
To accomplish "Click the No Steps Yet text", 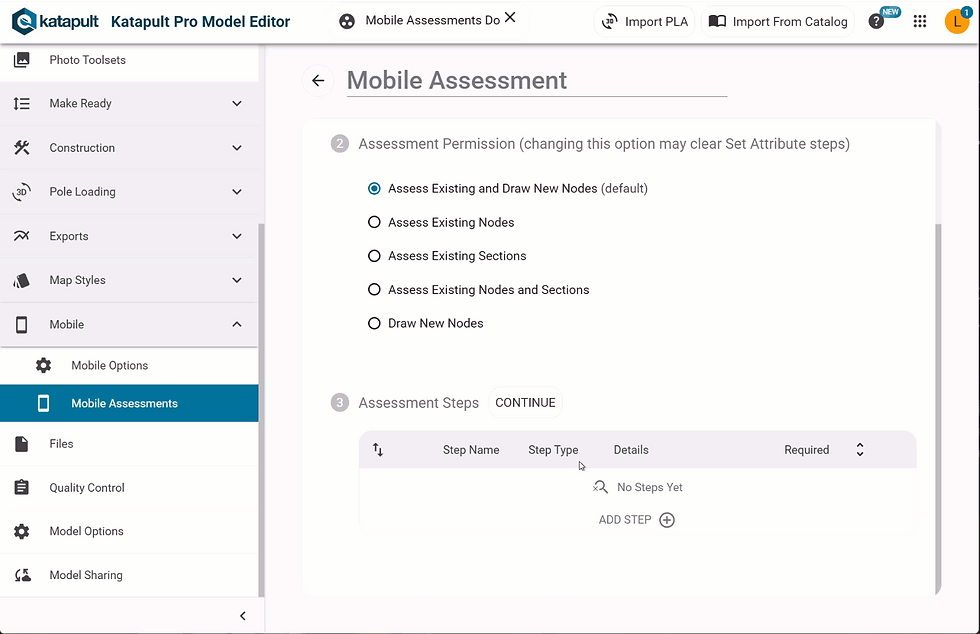I will [x=649, y=487].
